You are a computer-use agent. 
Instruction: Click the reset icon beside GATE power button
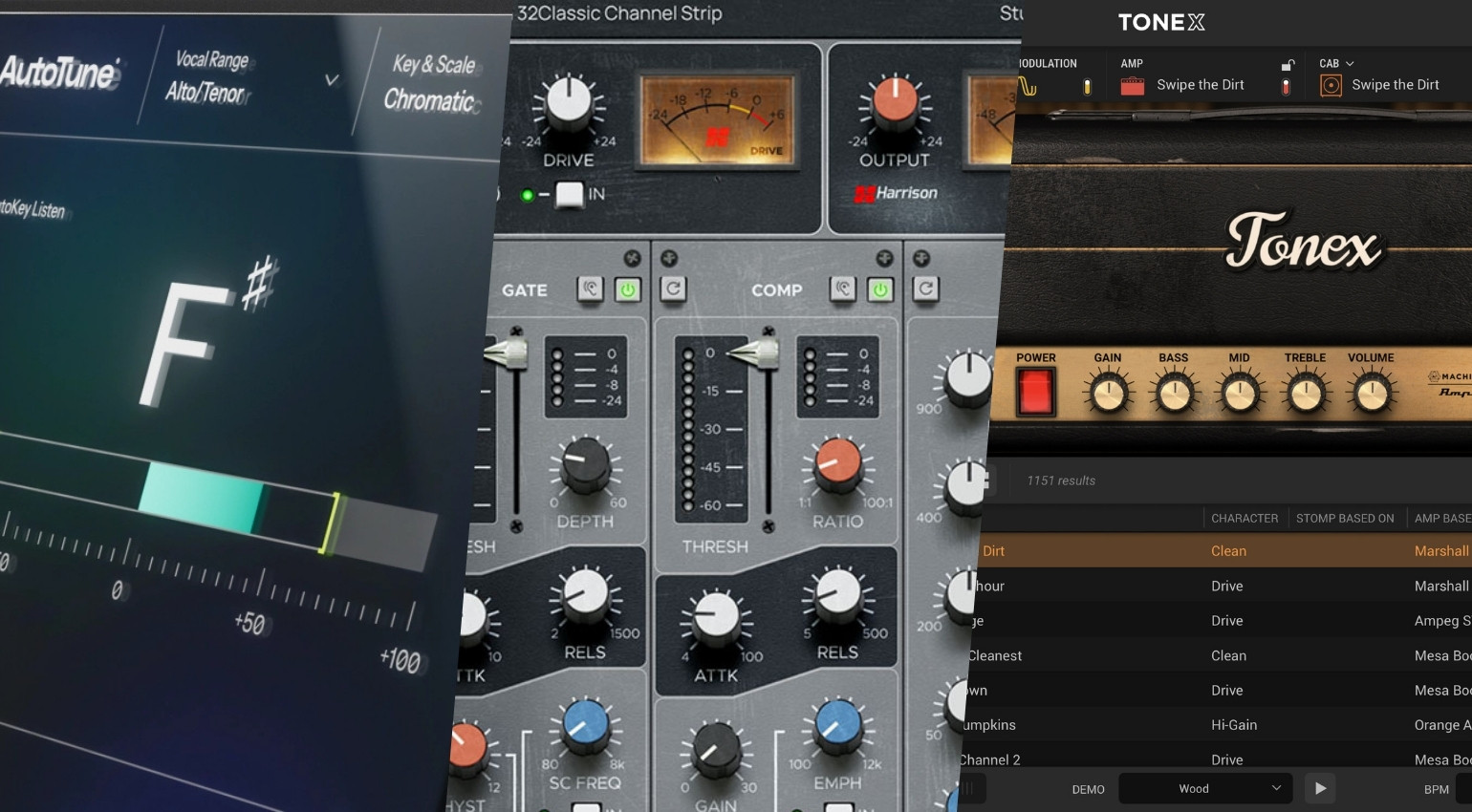[673, 289]
